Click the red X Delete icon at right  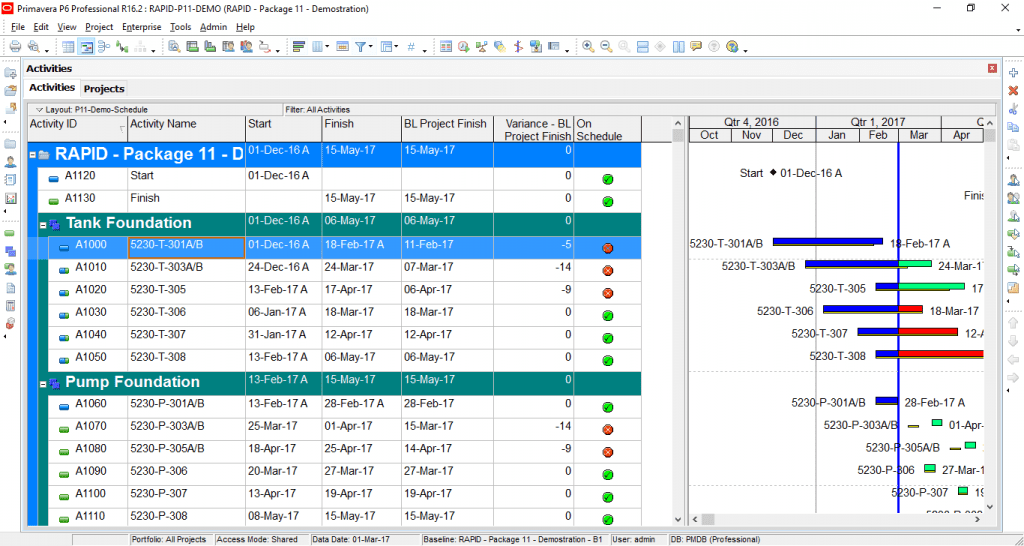(1014, 91)
